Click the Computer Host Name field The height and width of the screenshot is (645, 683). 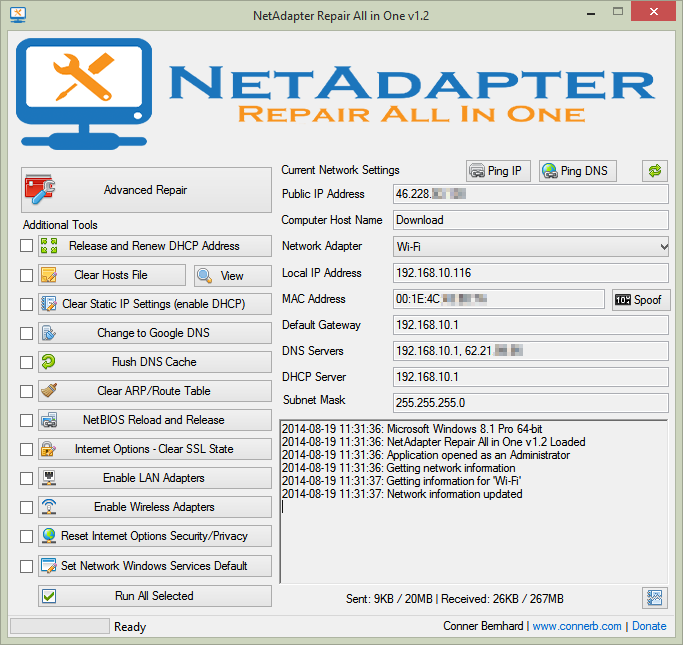click(x=531, y=220)
